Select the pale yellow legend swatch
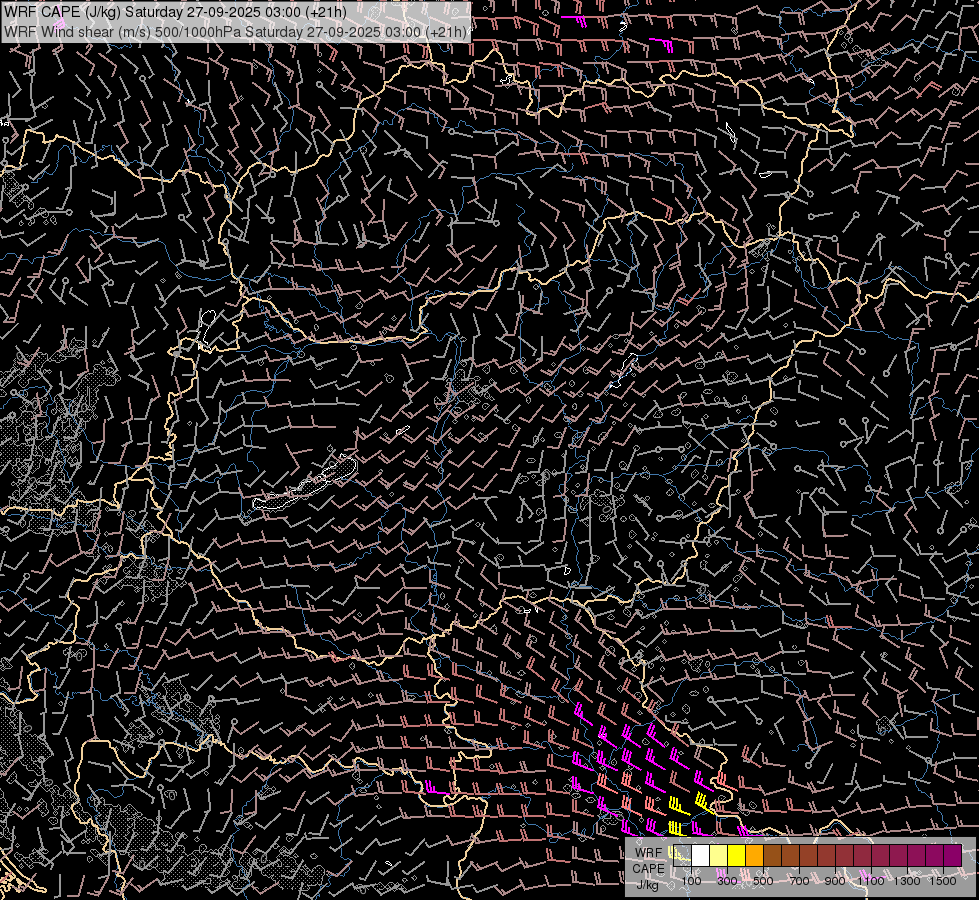The height and width of the screenshot is (900, 979). 719,855
